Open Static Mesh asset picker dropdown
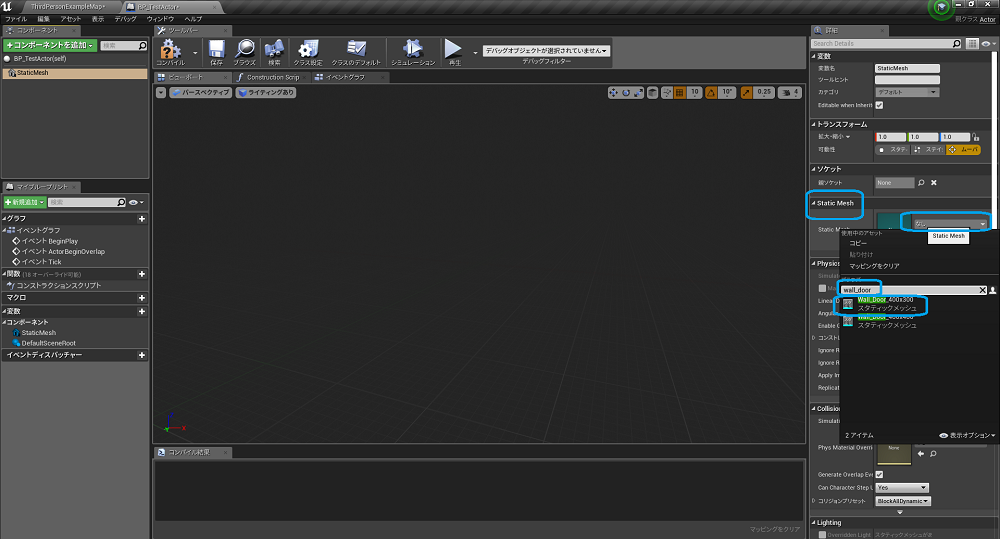The height and width of the screenshot is (539, 1000). [950, 223]
